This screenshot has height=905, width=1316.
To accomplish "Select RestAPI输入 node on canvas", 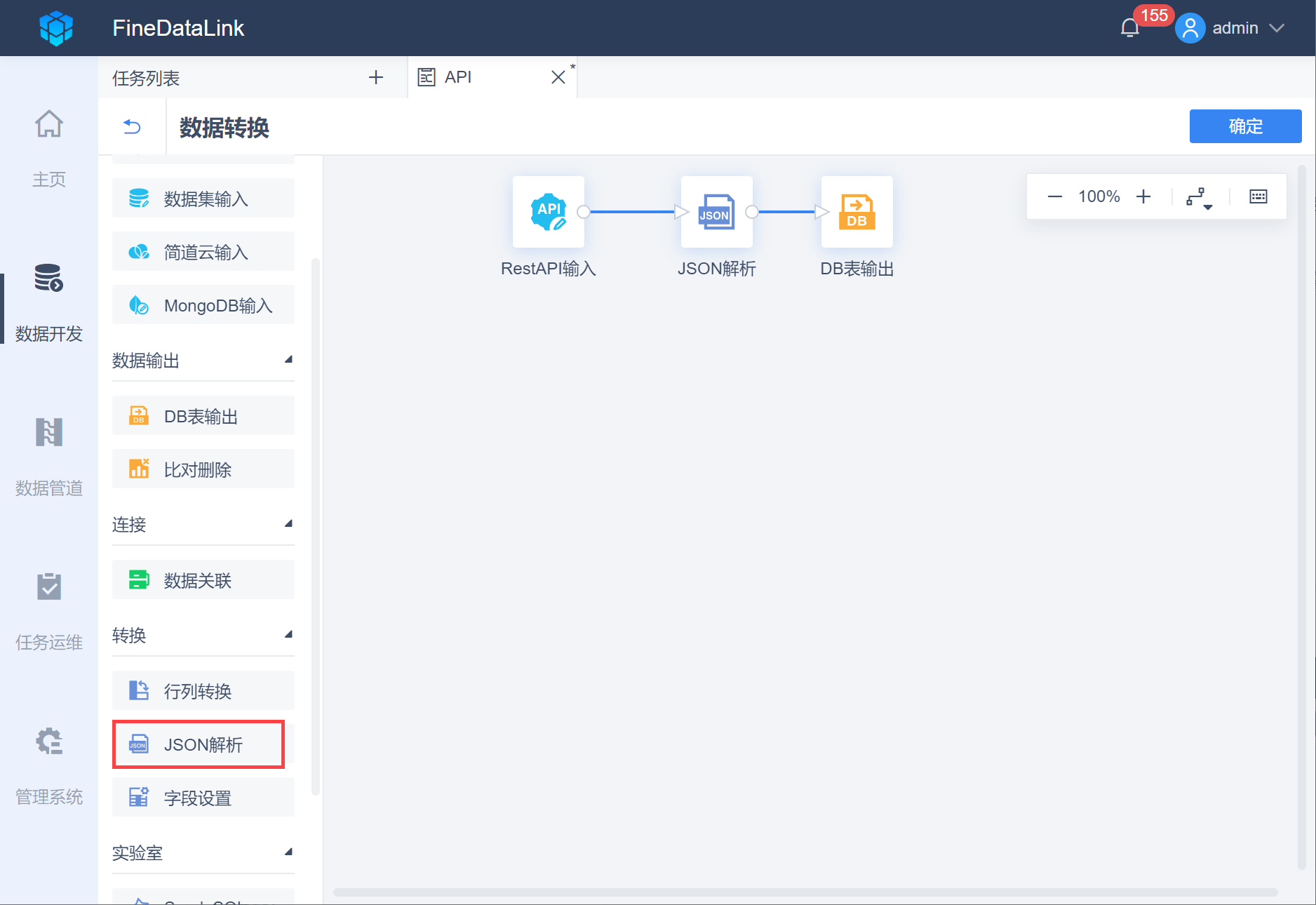I will pyautogui.click(x=549, y=211).
